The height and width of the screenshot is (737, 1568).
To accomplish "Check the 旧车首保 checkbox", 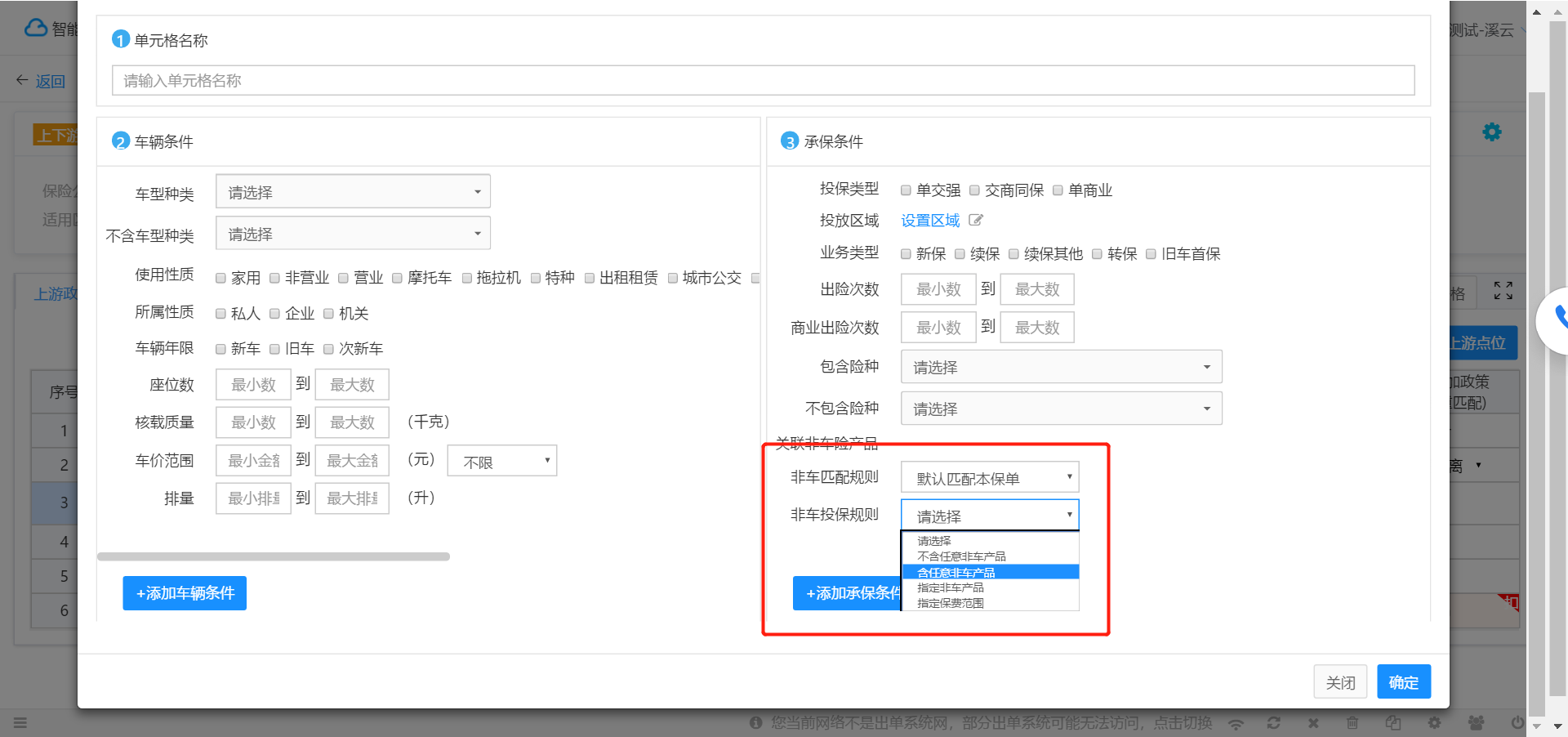I will pos(1151,254).
